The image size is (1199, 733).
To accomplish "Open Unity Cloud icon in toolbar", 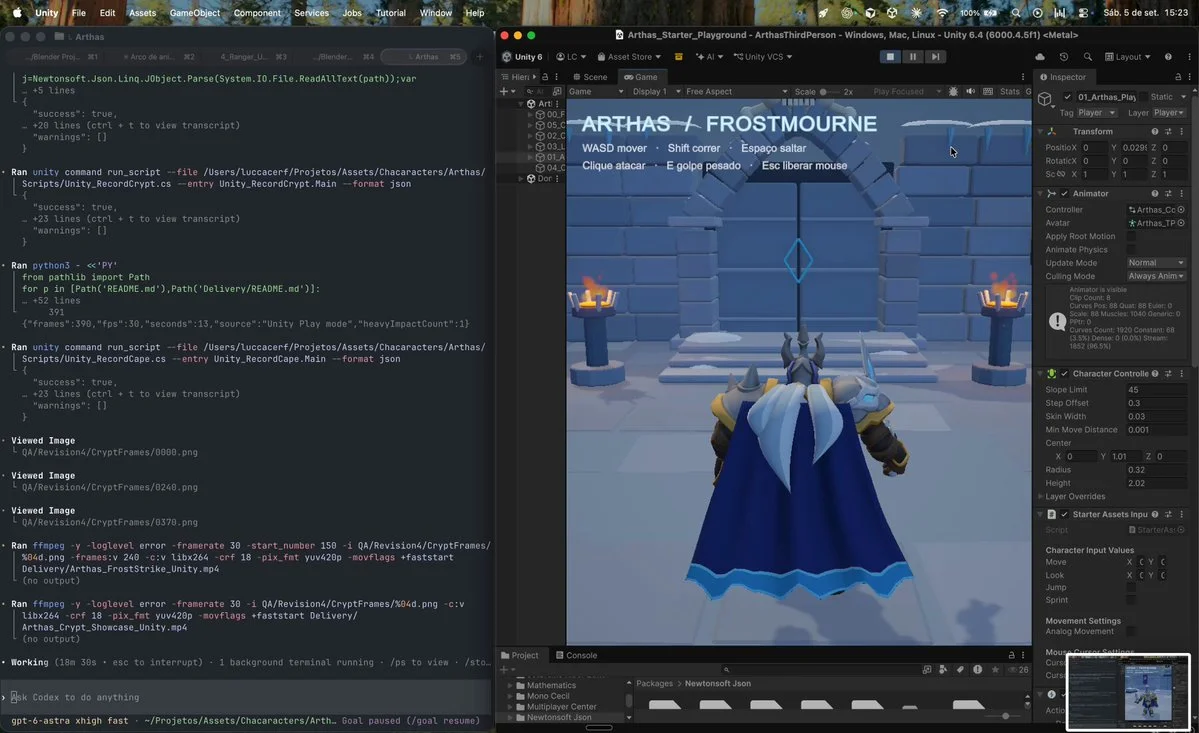I will tap(1040, 57).
